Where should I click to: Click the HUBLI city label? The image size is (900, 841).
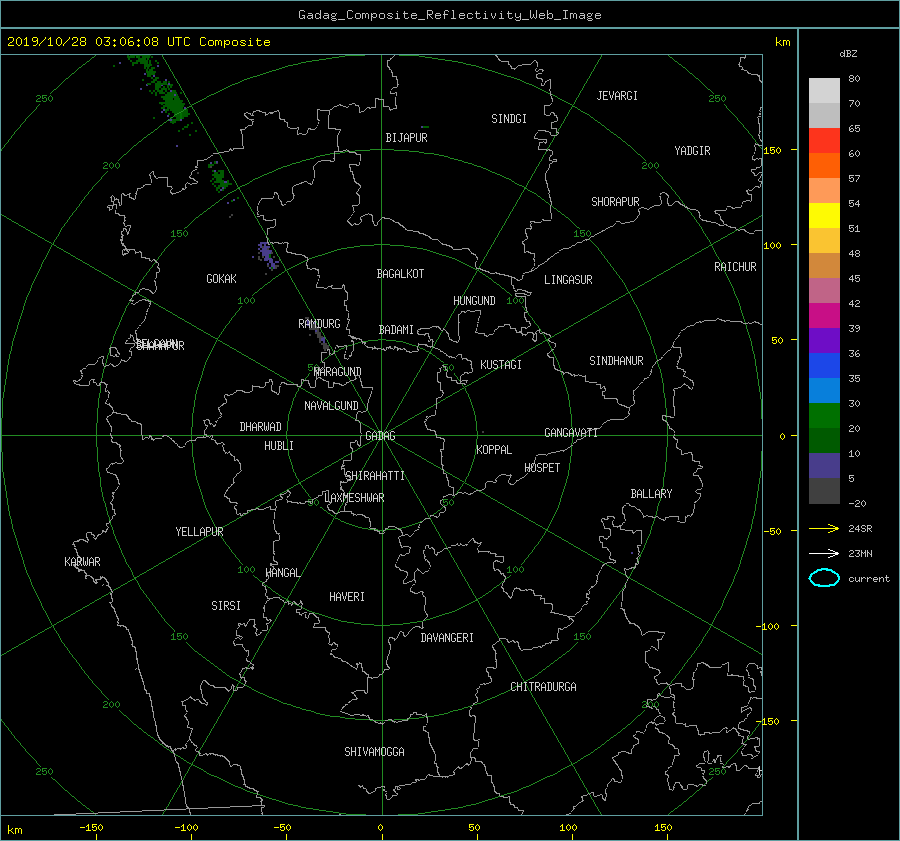point(279,445)
